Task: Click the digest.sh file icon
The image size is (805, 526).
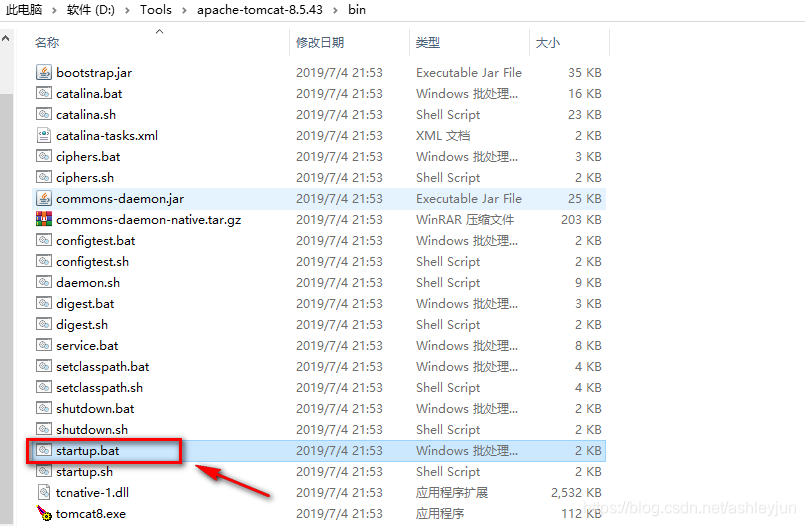Action: click(44, 324)
